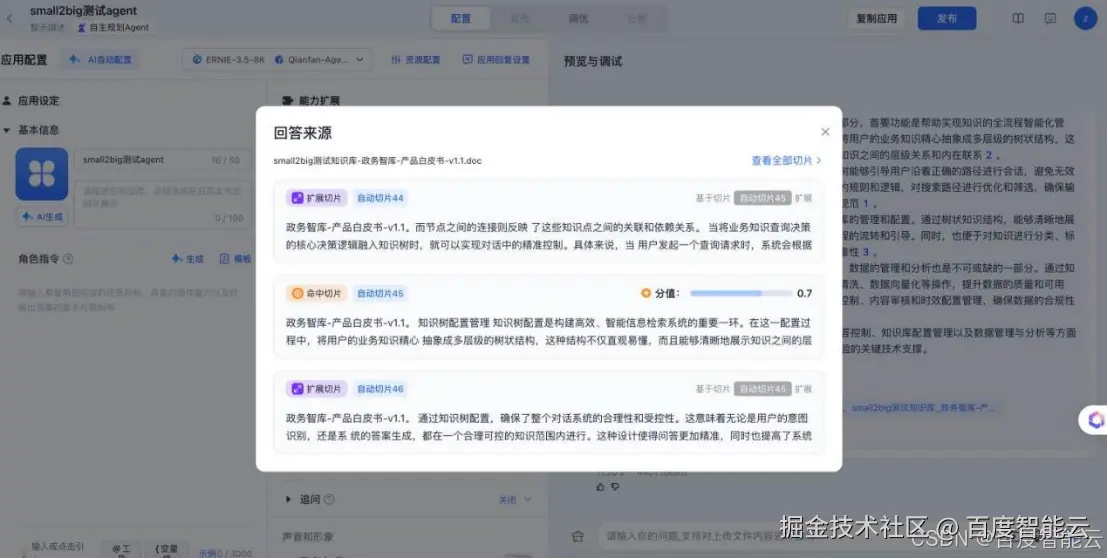
Task: Click citation number 2 in the answer
Action: [989, 155]
